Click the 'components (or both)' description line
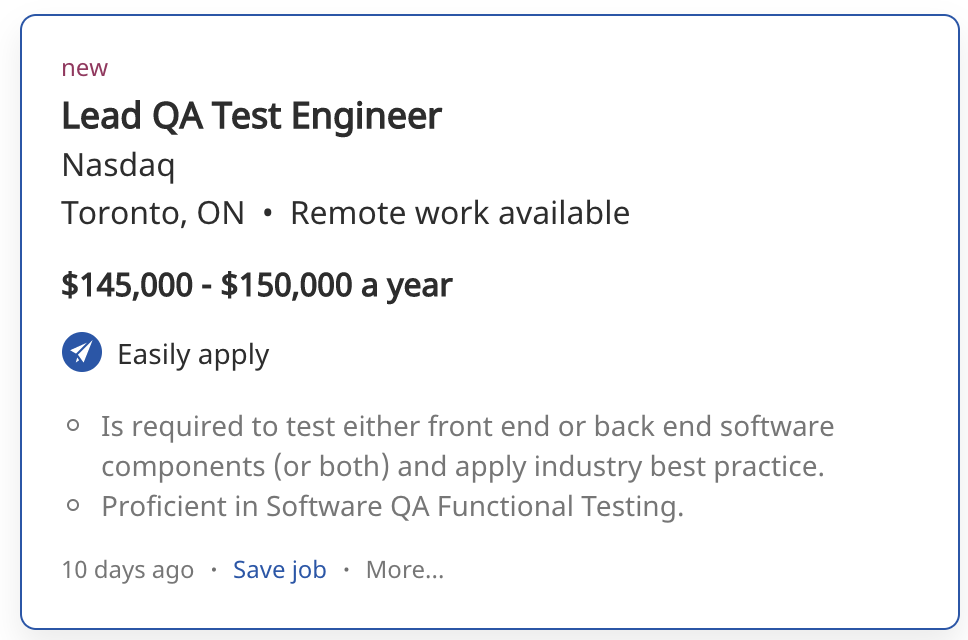The width and height of the screenshot is (968, 640). click(x=462, y=467)
